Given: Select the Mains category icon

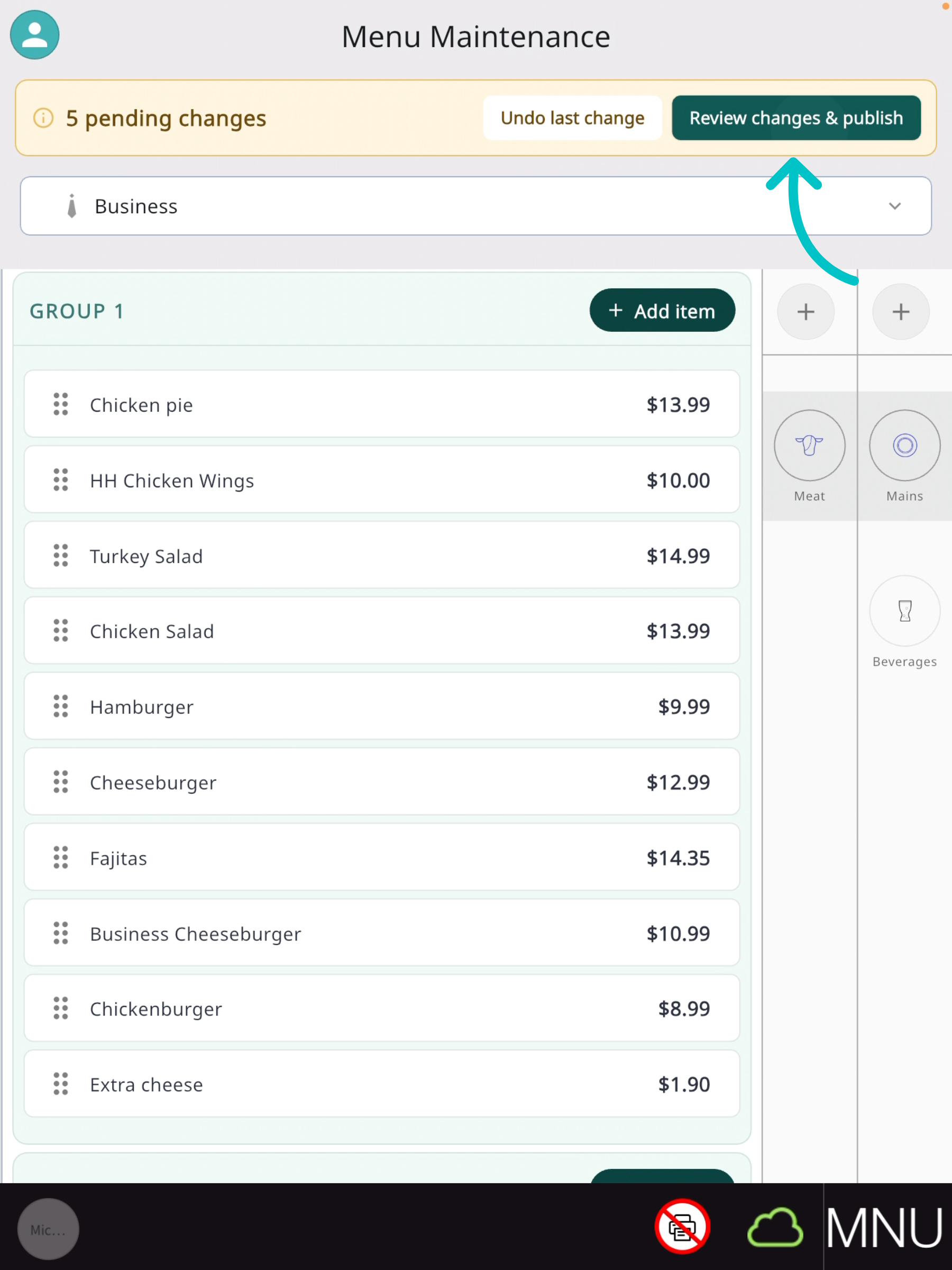Looking at the screenshot, I should 904,445.
